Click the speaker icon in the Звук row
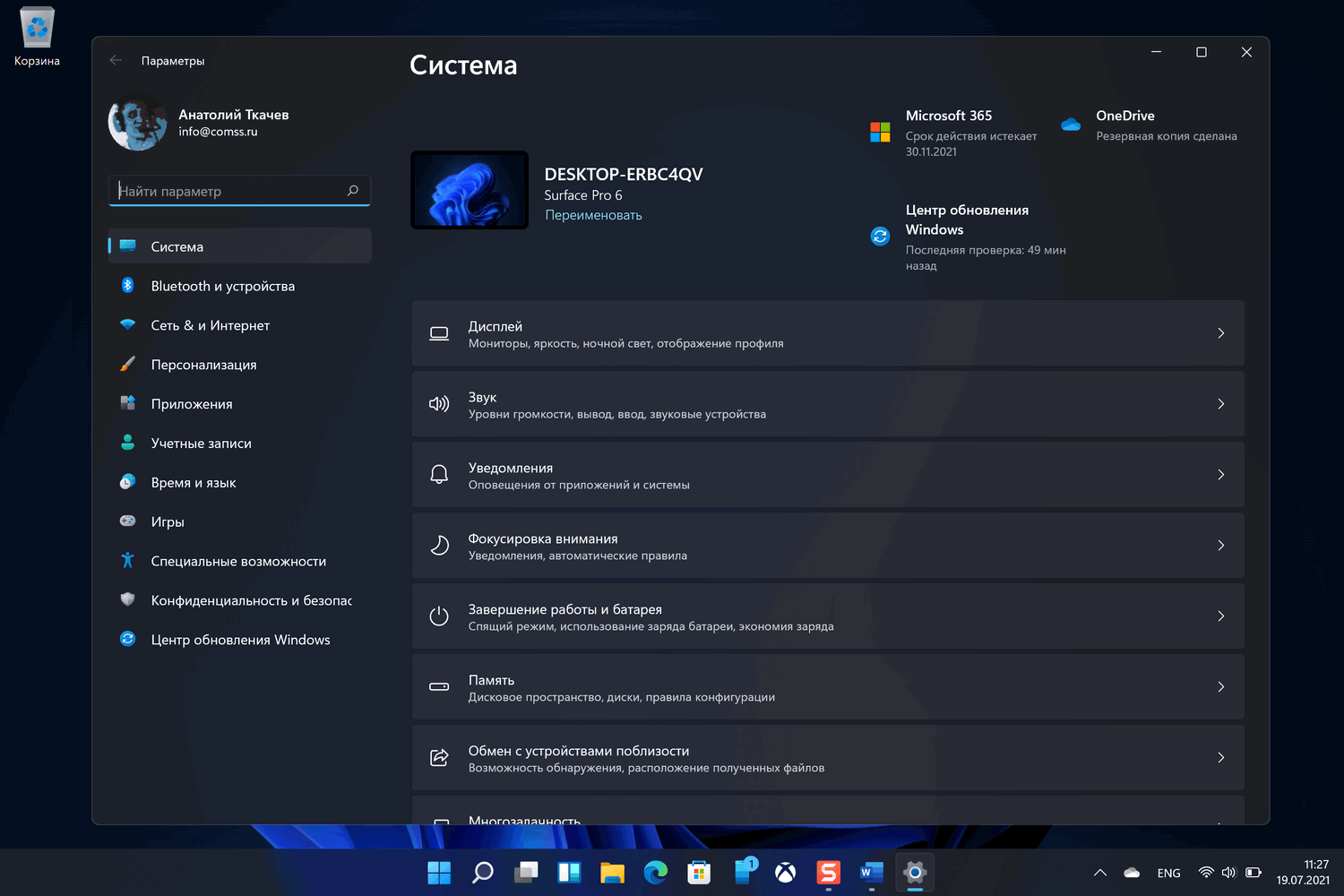Viewport: 1344px width, 896px height. [439, 404]
